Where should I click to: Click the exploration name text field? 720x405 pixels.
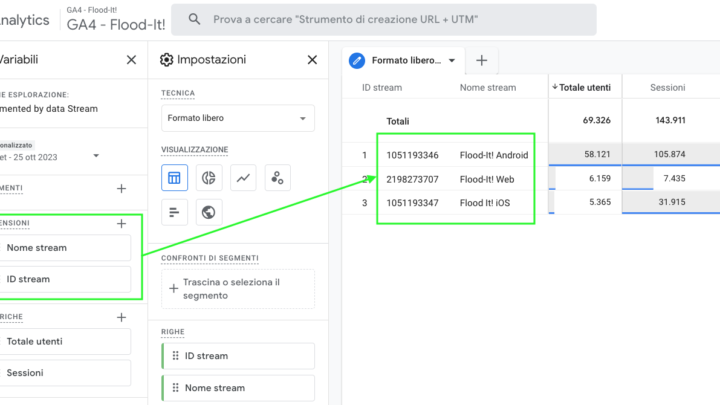pyautogui.click(x=49, y=109)
